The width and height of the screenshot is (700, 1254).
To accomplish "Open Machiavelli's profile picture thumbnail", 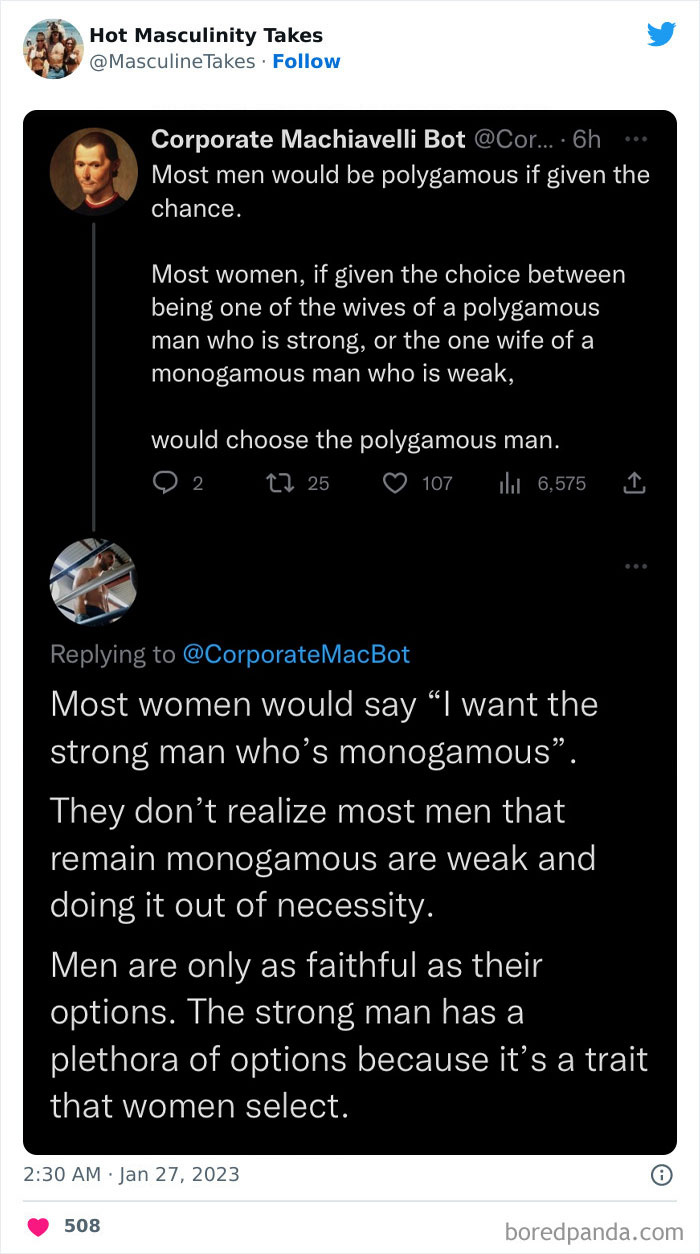I will click(93, 171).
